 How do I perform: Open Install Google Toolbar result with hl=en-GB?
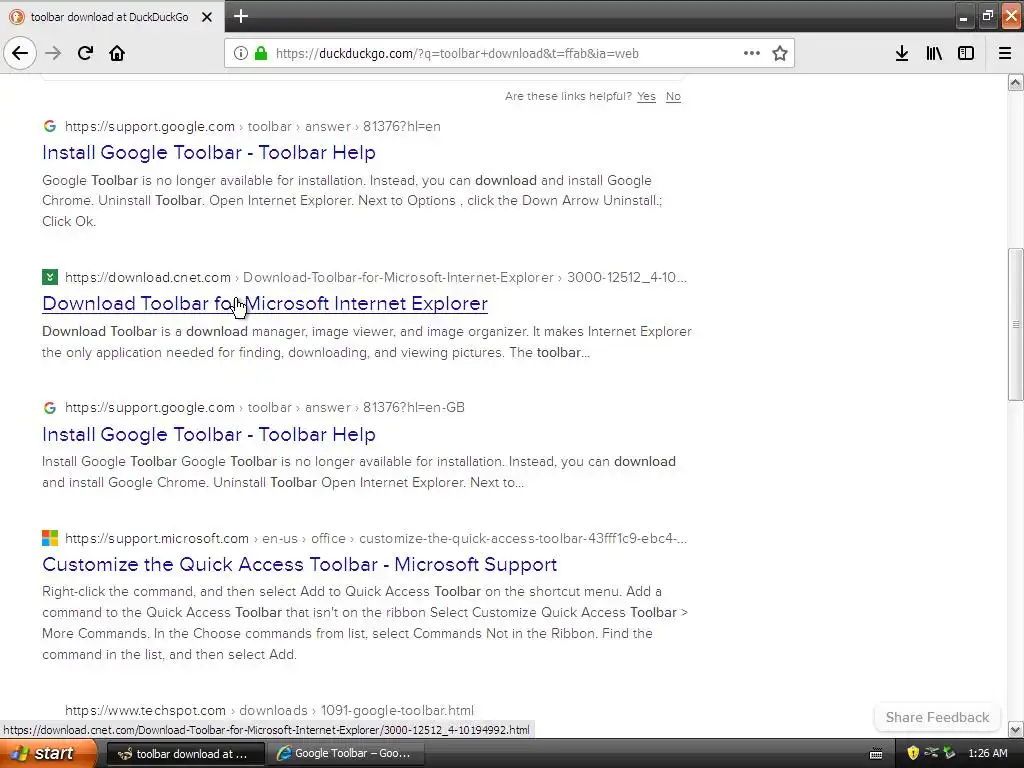(209, 434)
